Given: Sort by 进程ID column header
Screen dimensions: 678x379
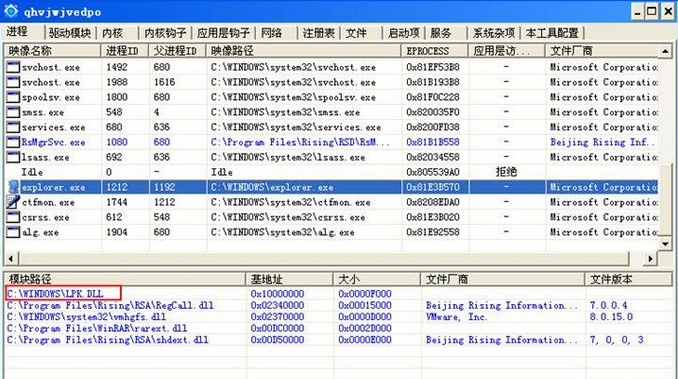Looking at the screenshot, I should [125, 51].
